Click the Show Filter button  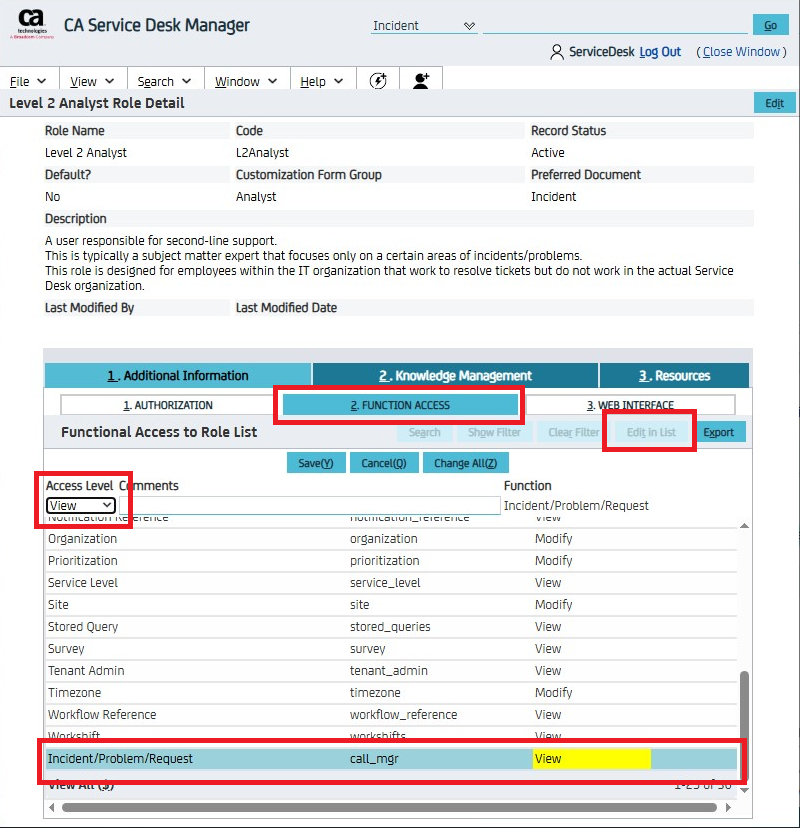point(494,432)
